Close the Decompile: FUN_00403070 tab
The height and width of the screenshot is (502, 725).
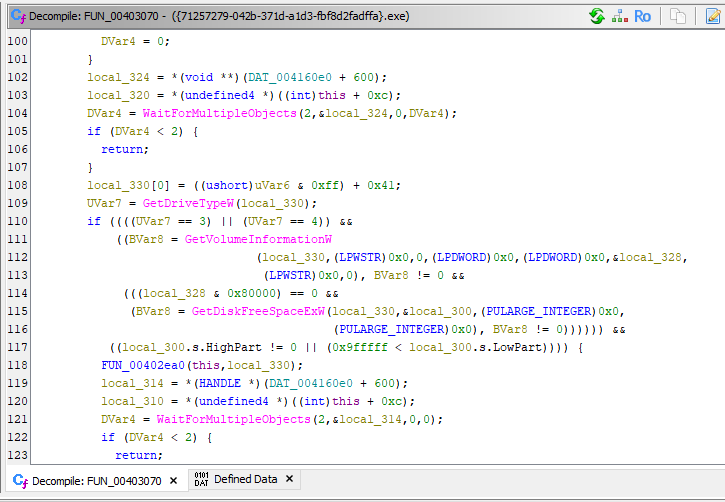coord(173,481)
